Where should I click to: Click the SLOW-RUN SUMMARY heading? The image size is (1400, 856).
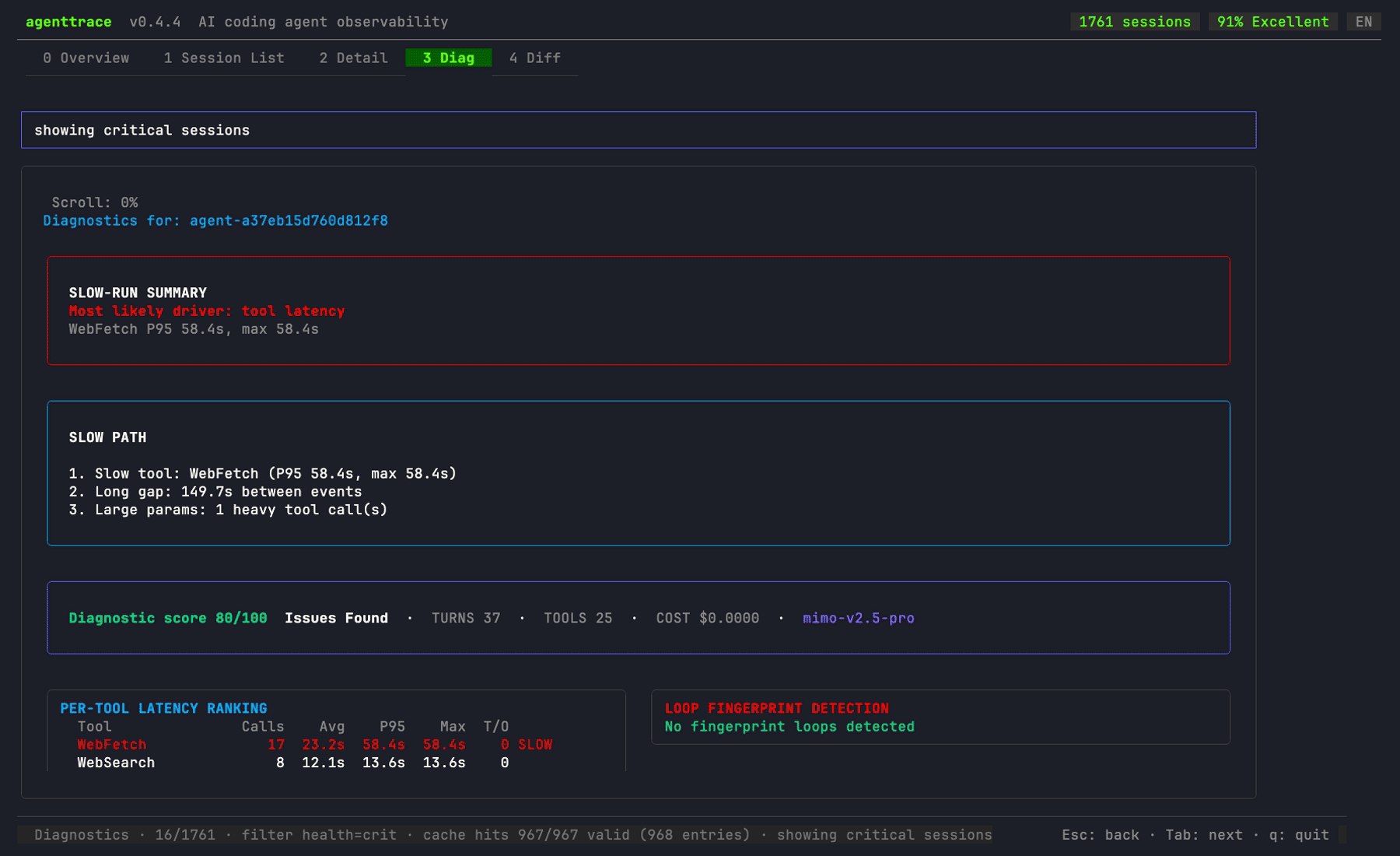(138, 293)
